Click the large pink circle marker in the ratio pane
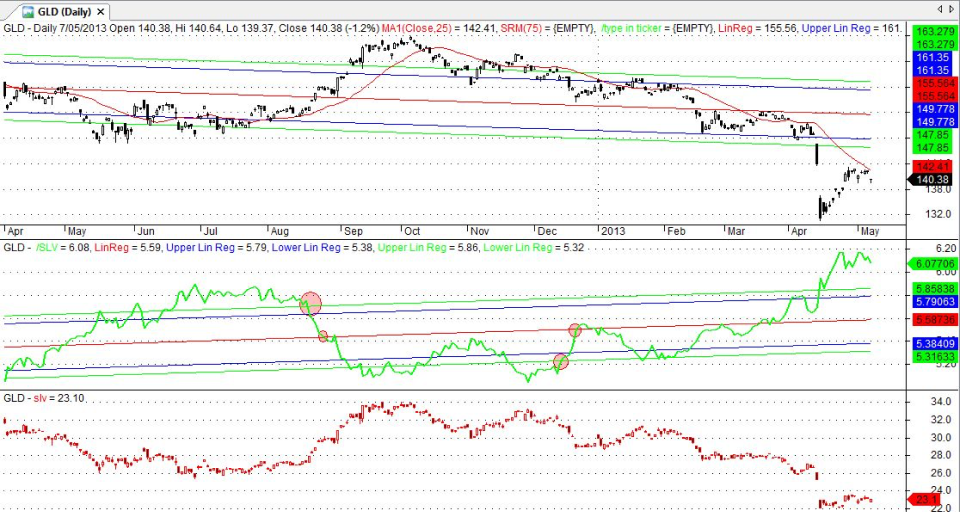The height and width of the screenshot is (512, 960). point(310,303)
